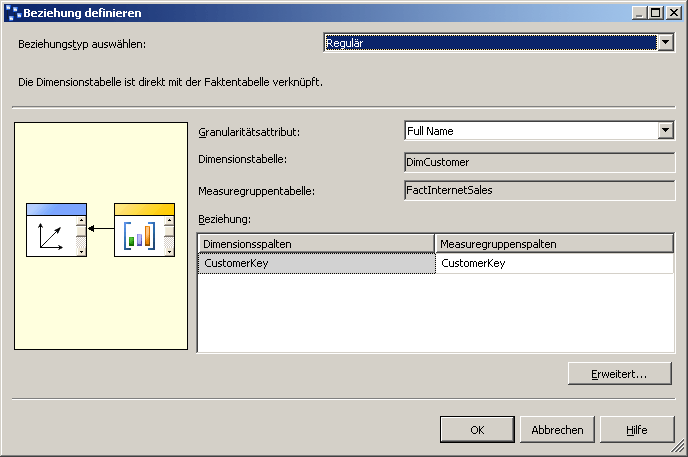
Task: Click the yellow measure group bar-chart icon
Action: (144, 230)
